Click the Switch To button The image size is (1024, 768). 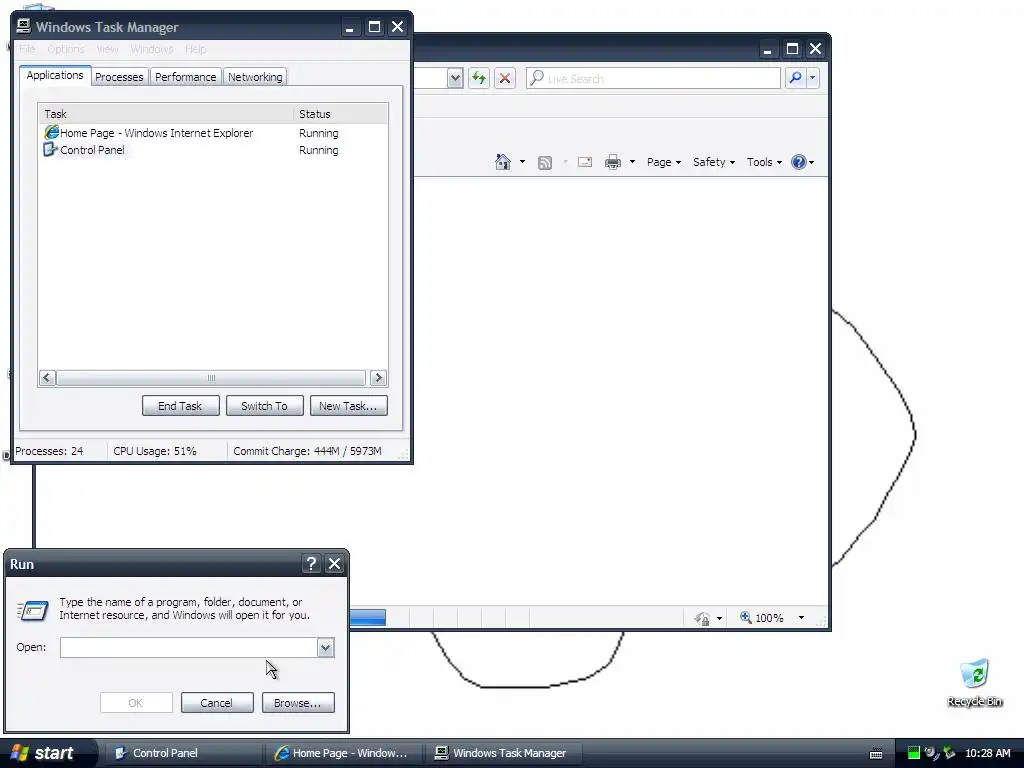(x=264, y=406)
